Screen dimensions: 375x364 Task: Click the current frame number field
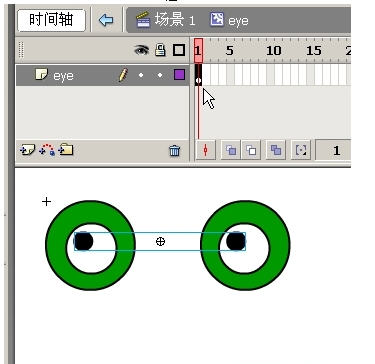pyautogui.click(x=333, y=151)
